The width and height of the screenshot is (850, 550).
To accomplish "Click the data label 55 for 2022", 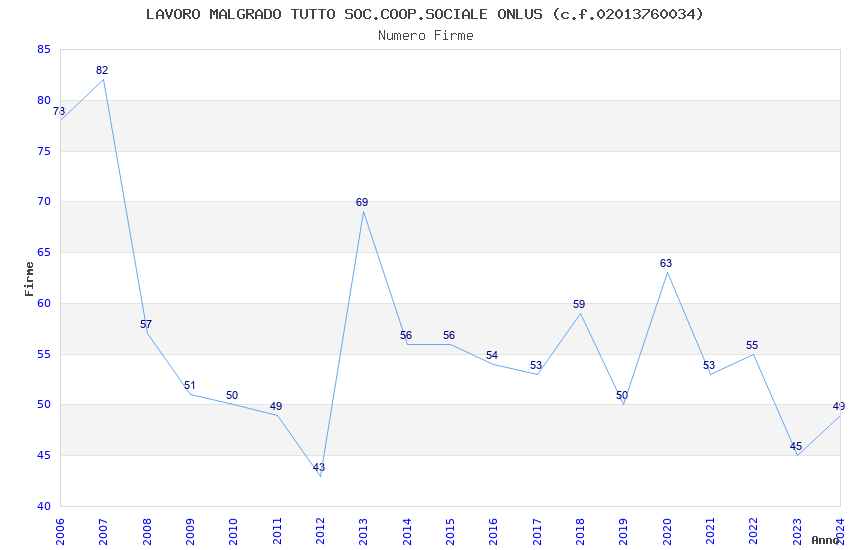I will [752, 345].
